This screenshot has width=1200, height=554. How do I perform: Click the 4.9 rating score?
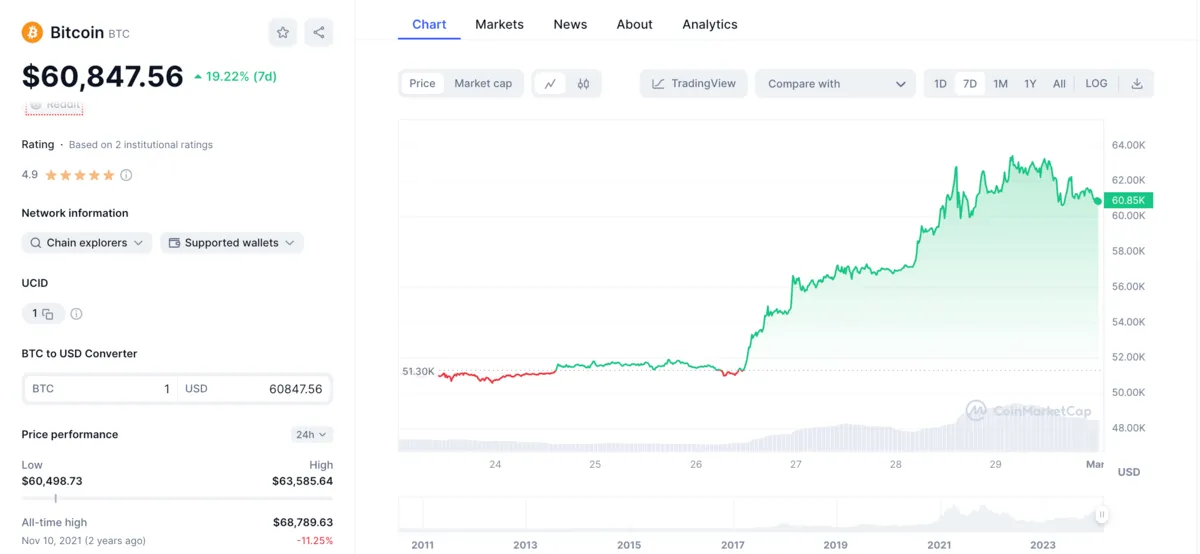click(x=30, y=175)
